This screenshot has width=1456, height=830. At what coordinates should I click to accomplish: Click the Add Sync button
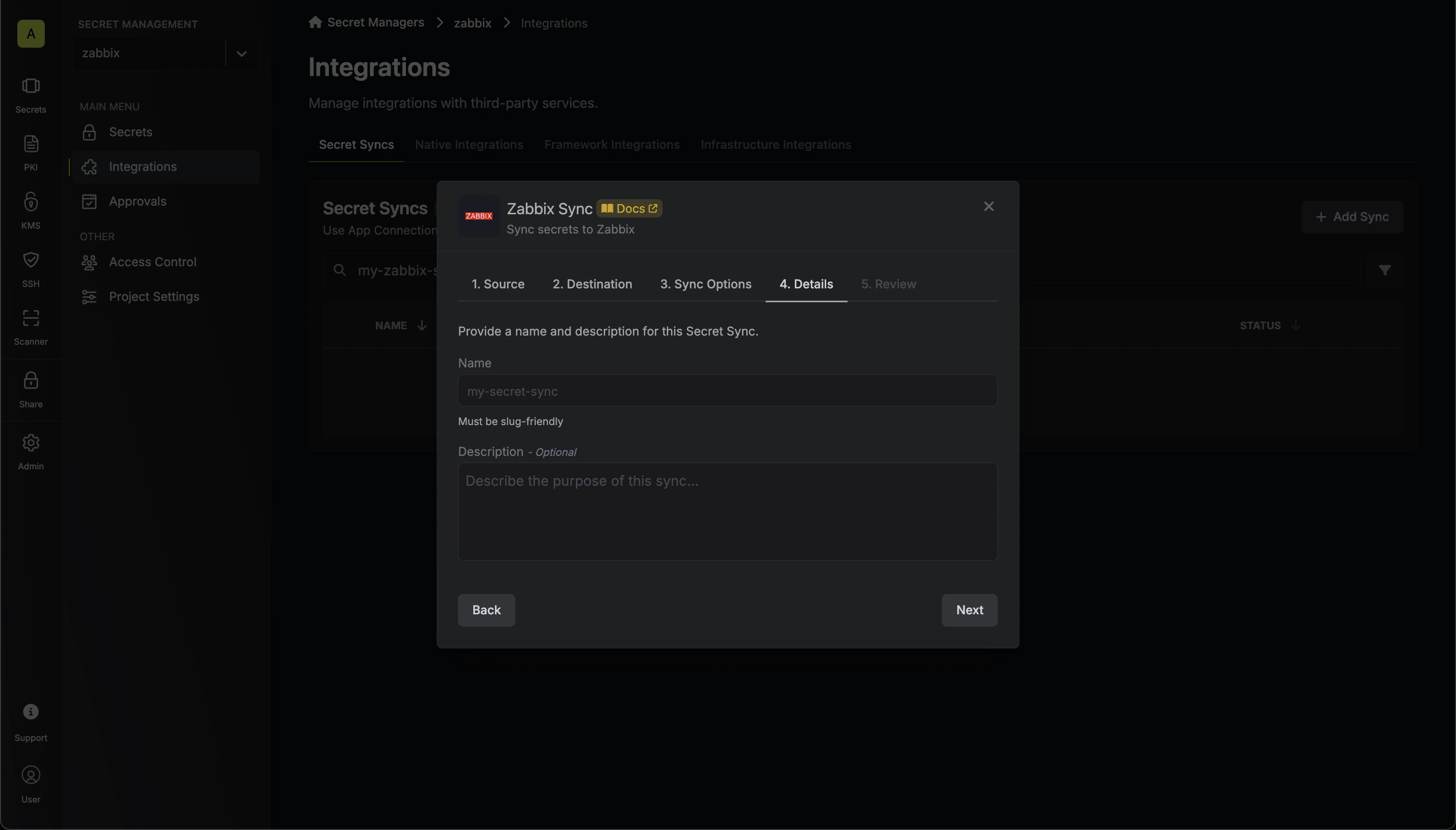(x=1352, y=217)
